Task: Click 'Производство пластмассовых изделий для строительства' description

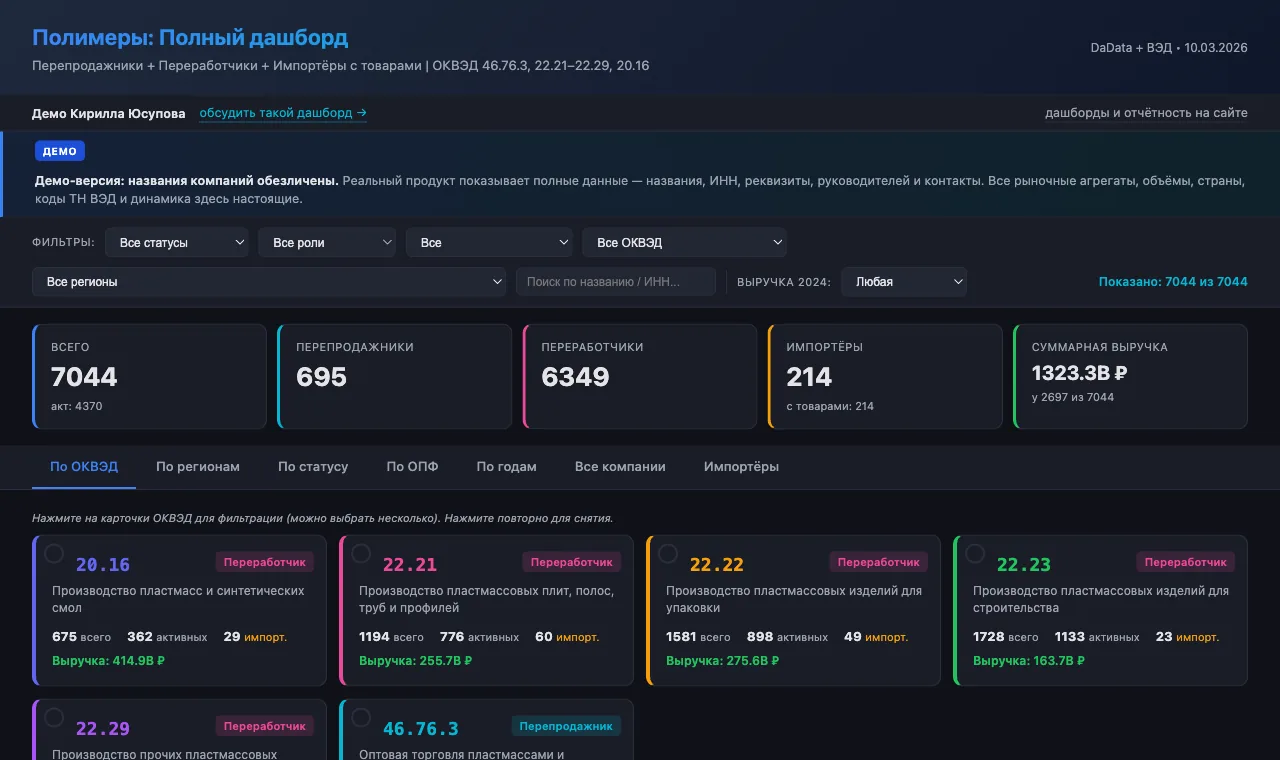Action: [x=1101, y=599]
